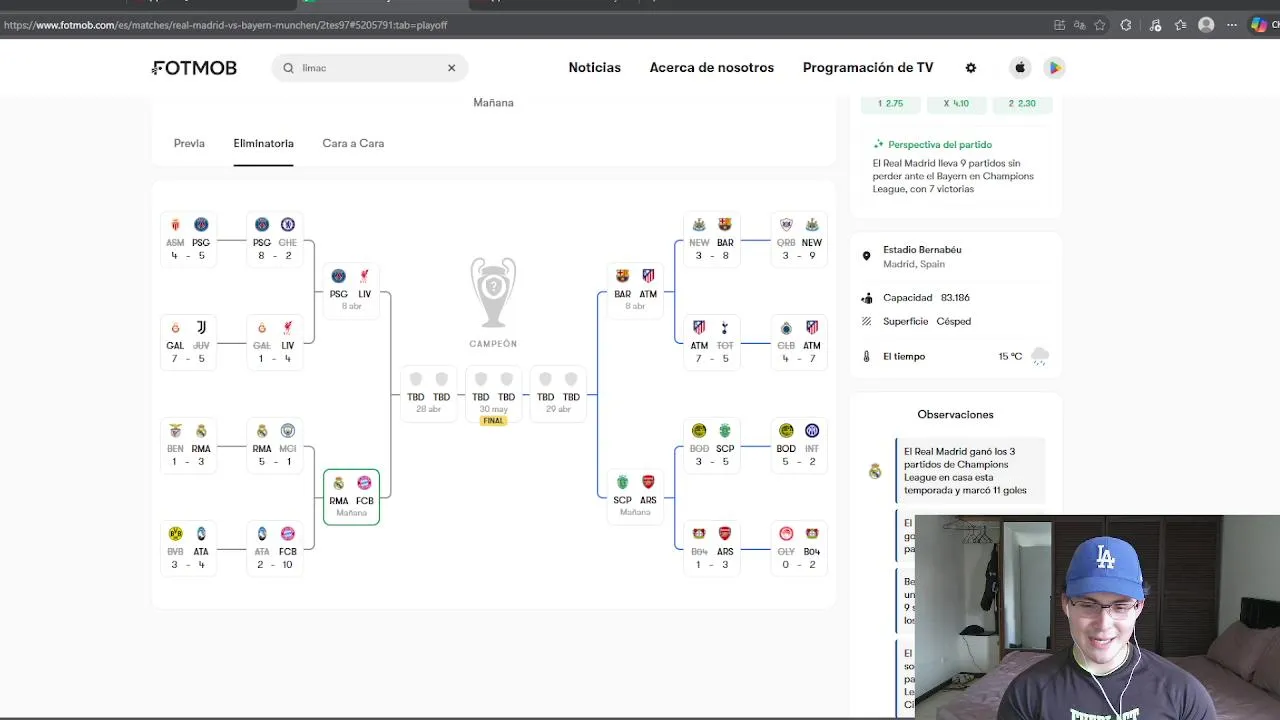
Task: Open GAL vs LIV 1-4 match
Action: coord(274,343)
